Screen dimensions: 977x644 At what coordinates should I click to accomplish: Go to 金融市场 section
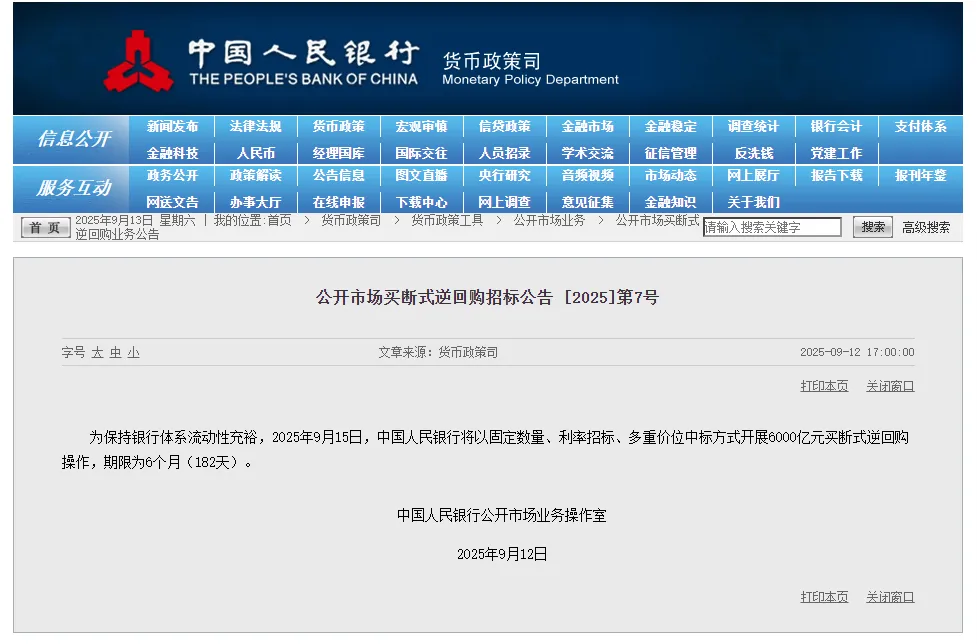click(x=587, y=127)
